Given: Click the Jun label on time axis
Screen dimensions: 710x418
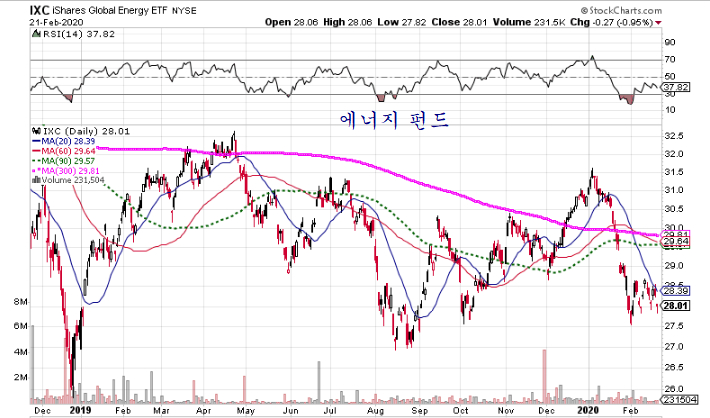Looking at the screenshot, I should point(291,410).
